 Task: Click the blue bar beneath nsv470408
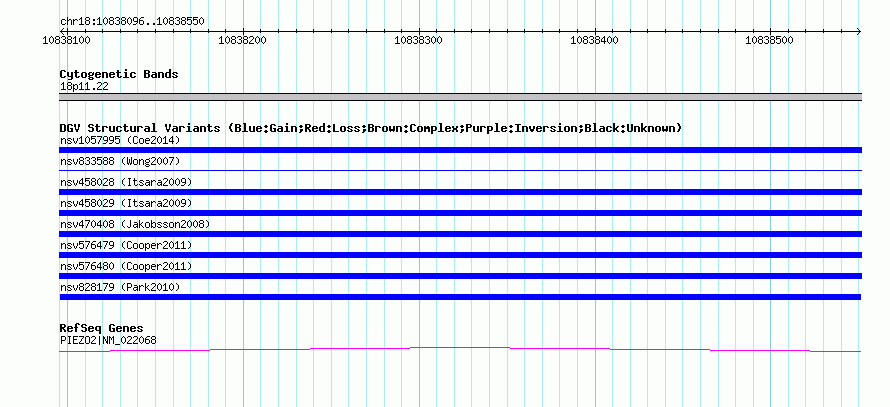click(460, 234)
